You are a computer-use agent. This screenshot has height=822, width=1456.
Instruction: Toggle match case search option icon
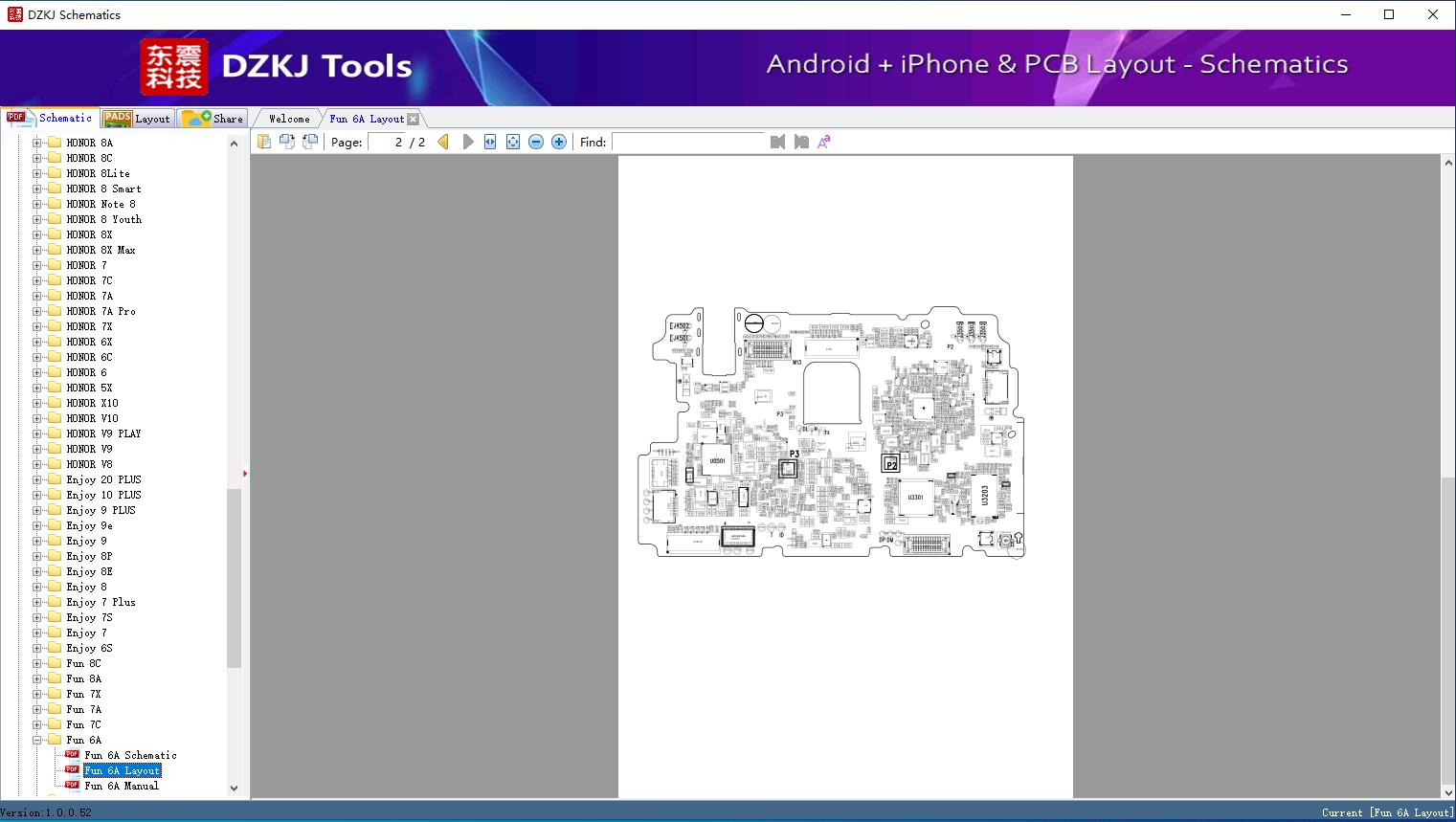tap(824, 142)
